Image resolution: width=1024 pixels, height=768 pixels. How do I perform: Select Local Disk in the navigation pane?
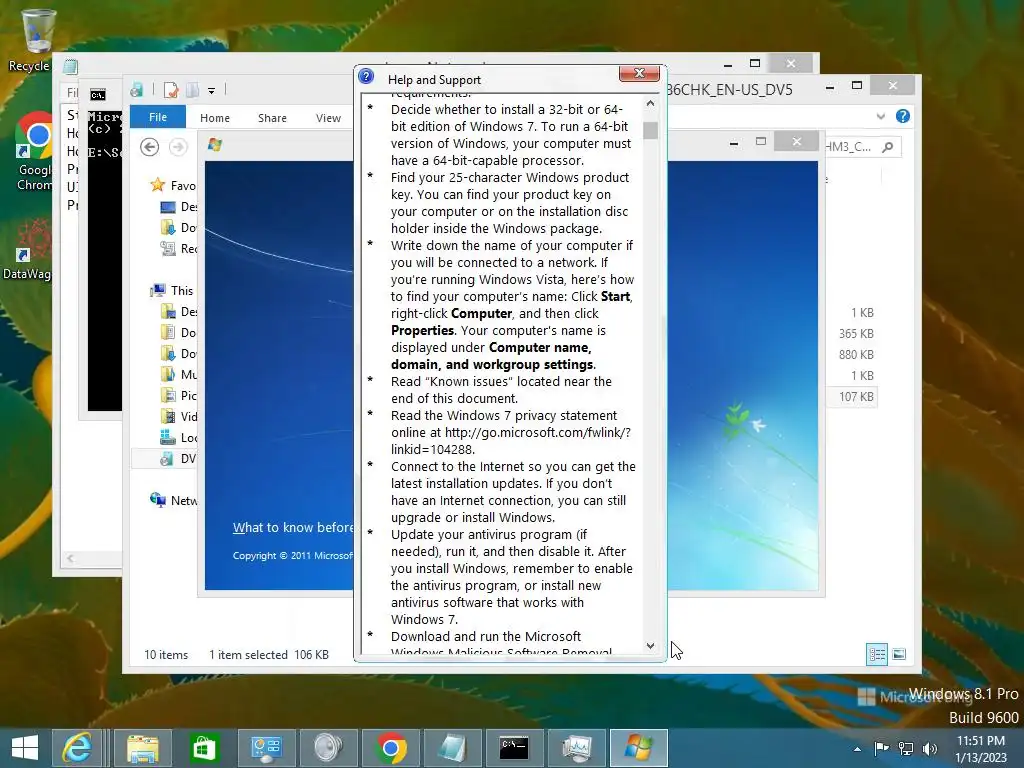click(178, 438)
